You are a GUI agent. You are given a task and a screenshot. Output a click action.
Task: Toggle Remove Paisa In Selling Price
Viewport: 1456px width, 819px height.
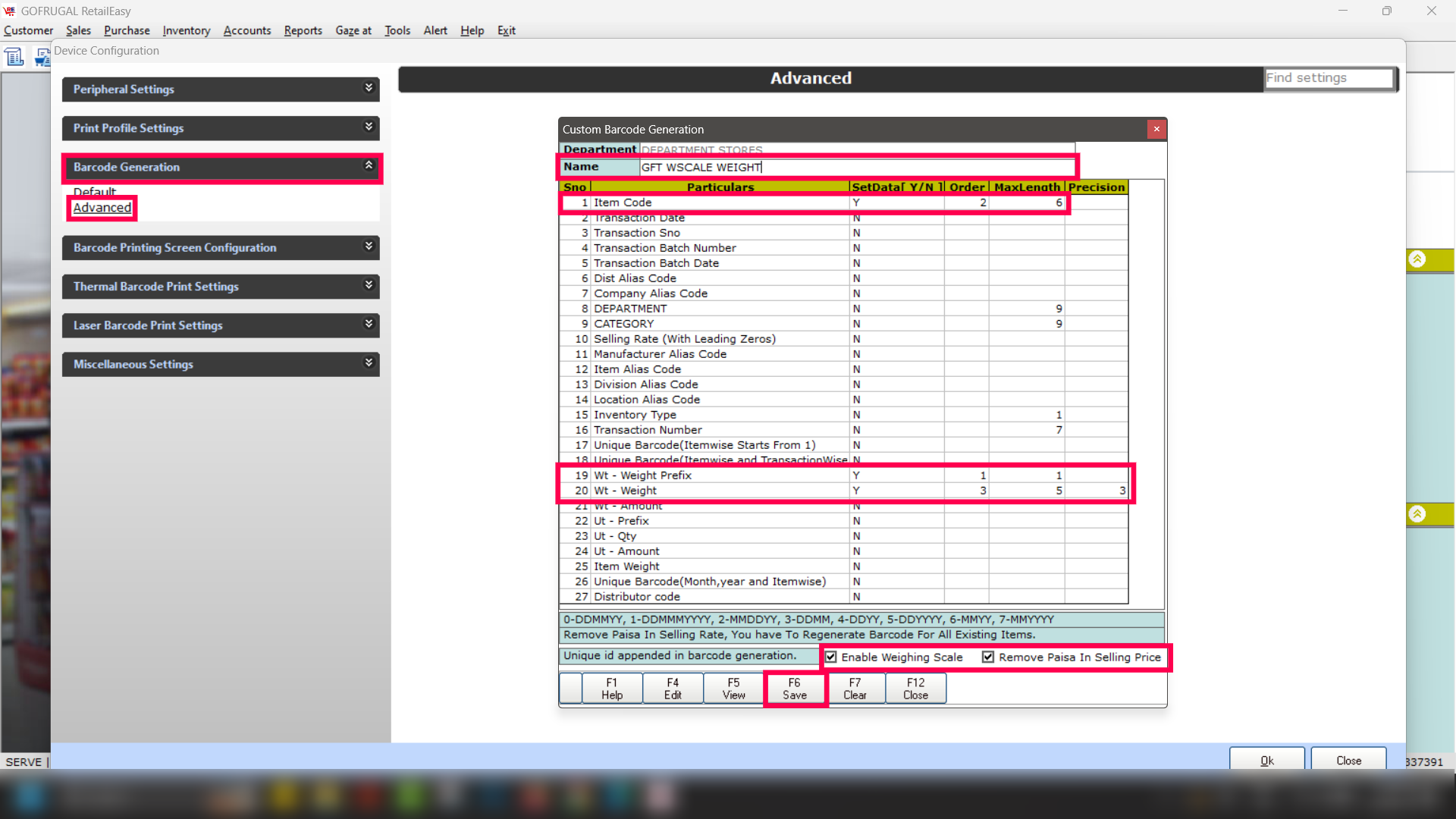coord(988,657)
